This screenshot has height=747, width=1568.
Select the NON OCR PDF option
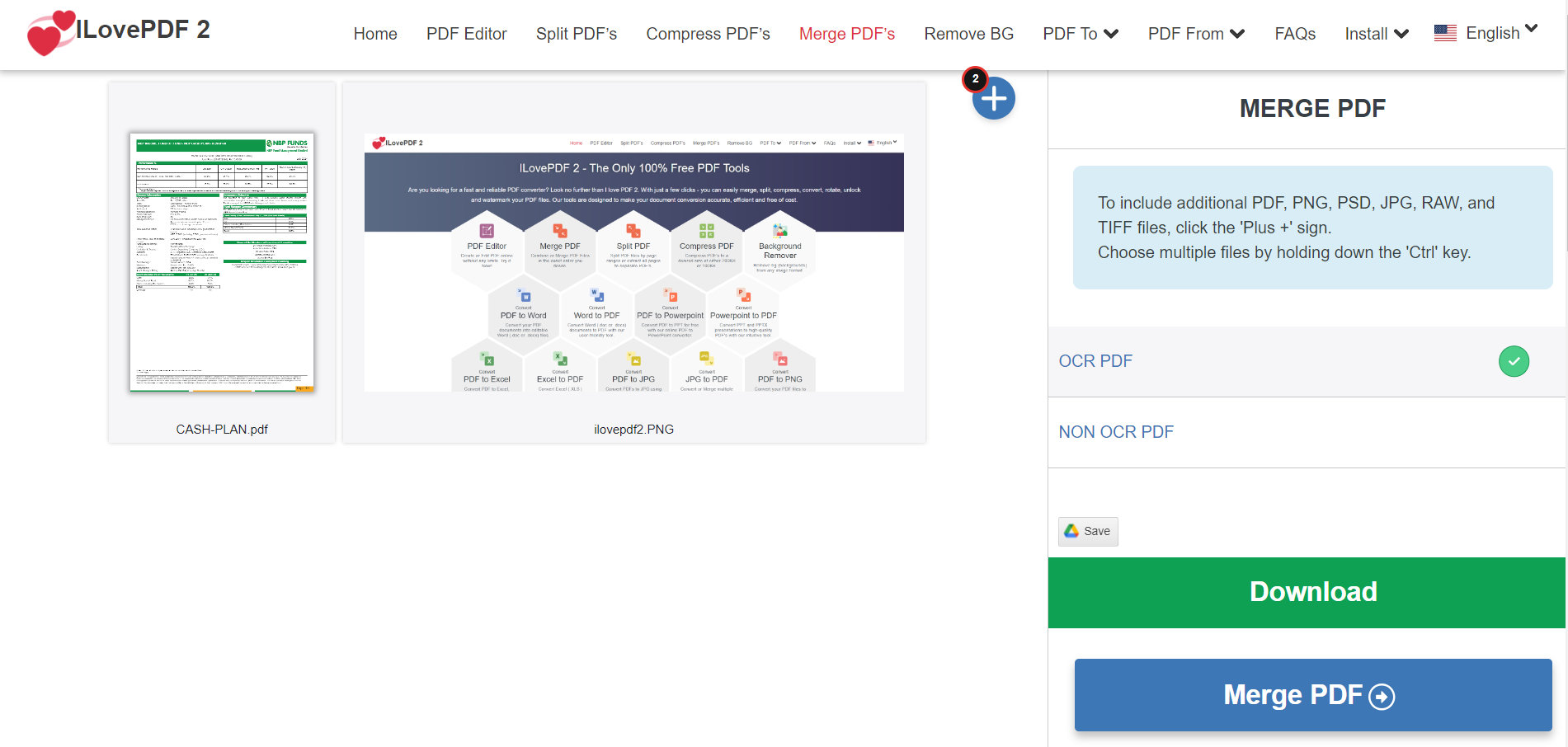tap(1307, 433)
